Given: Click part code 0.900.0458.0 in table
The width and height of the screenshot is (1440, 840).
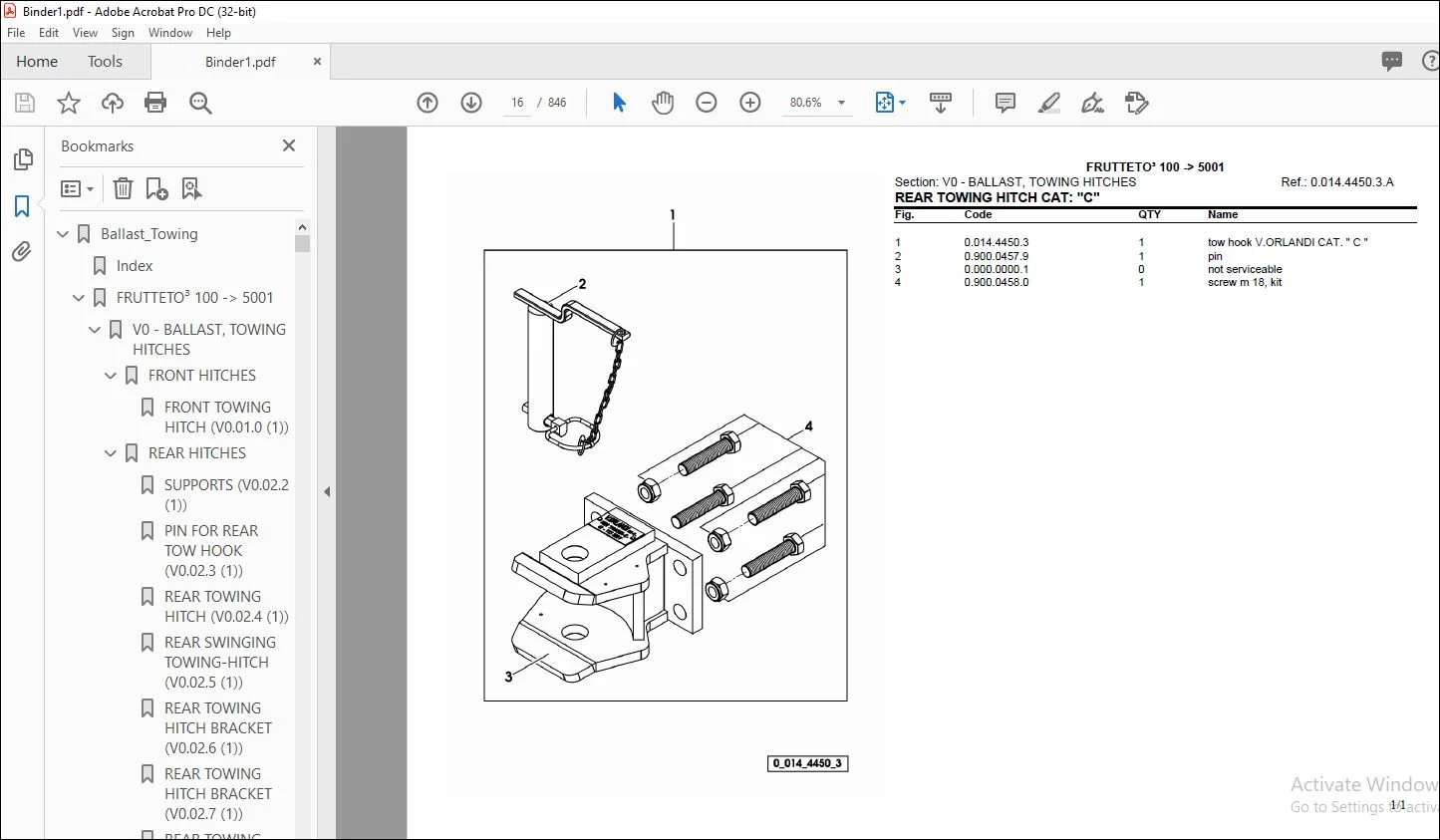Looking at the screenshot, I should pyautogui.click(x=997, y=282).
